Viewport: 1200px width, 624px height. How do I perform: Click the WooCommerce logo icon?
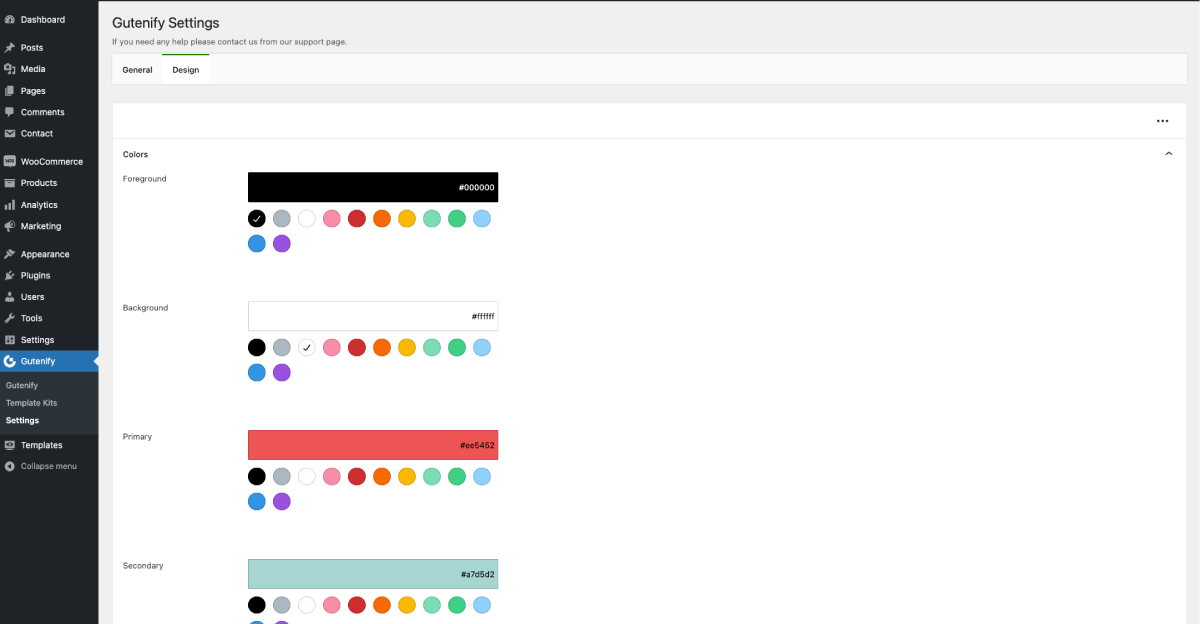[x=10, y=161]
